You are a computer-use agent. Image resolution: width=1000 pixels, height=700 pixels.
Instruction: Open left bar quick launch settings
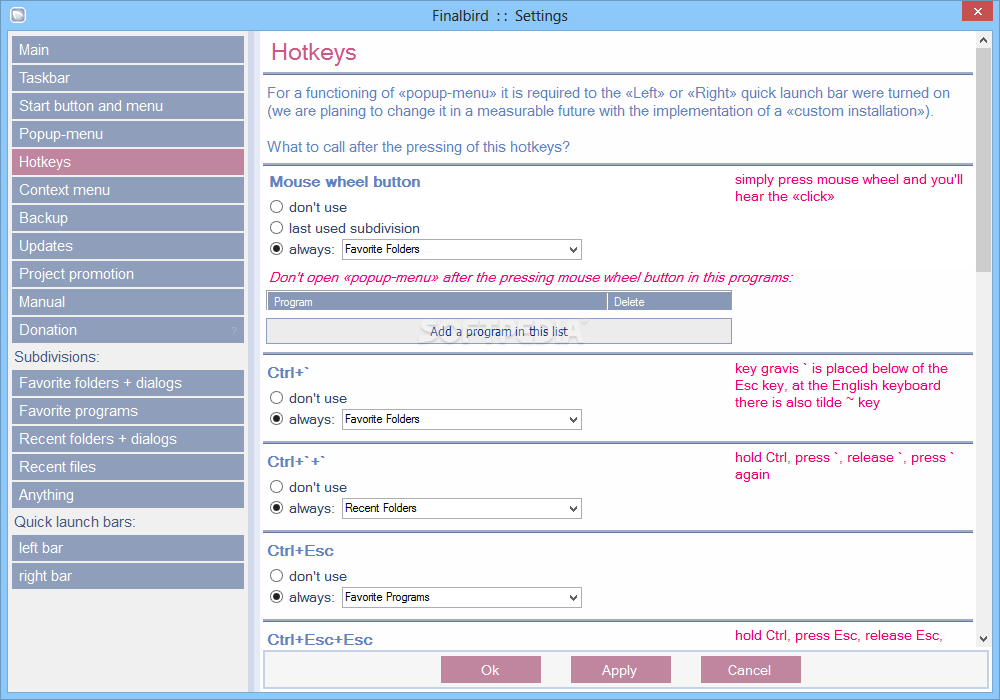(x=128, y=548)
